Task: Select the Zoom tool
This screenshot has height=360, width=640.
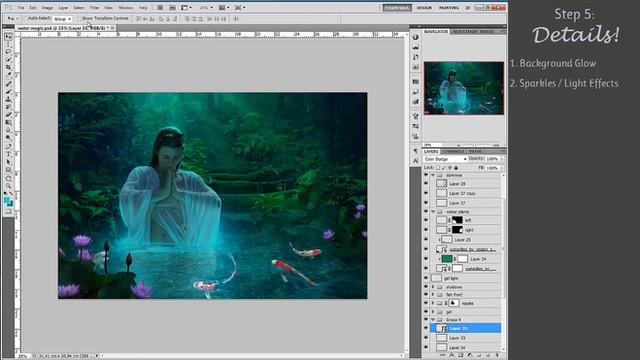Action: tap(9, 186)
